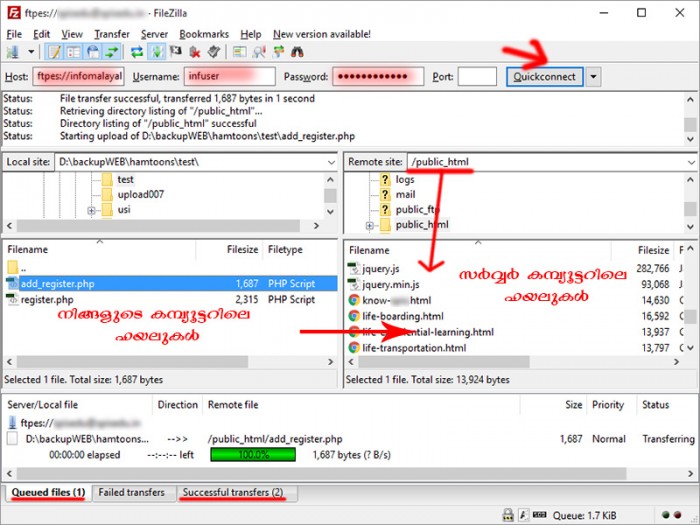Expand the public_html folder in remote tree
The width and height of the screenshot is (700, 525).
[x=370, y=225]
